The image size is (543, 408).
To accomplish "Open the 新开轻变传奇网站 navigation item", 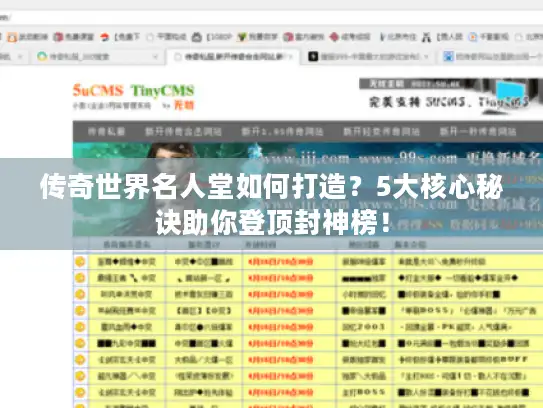I will (381, 132).
